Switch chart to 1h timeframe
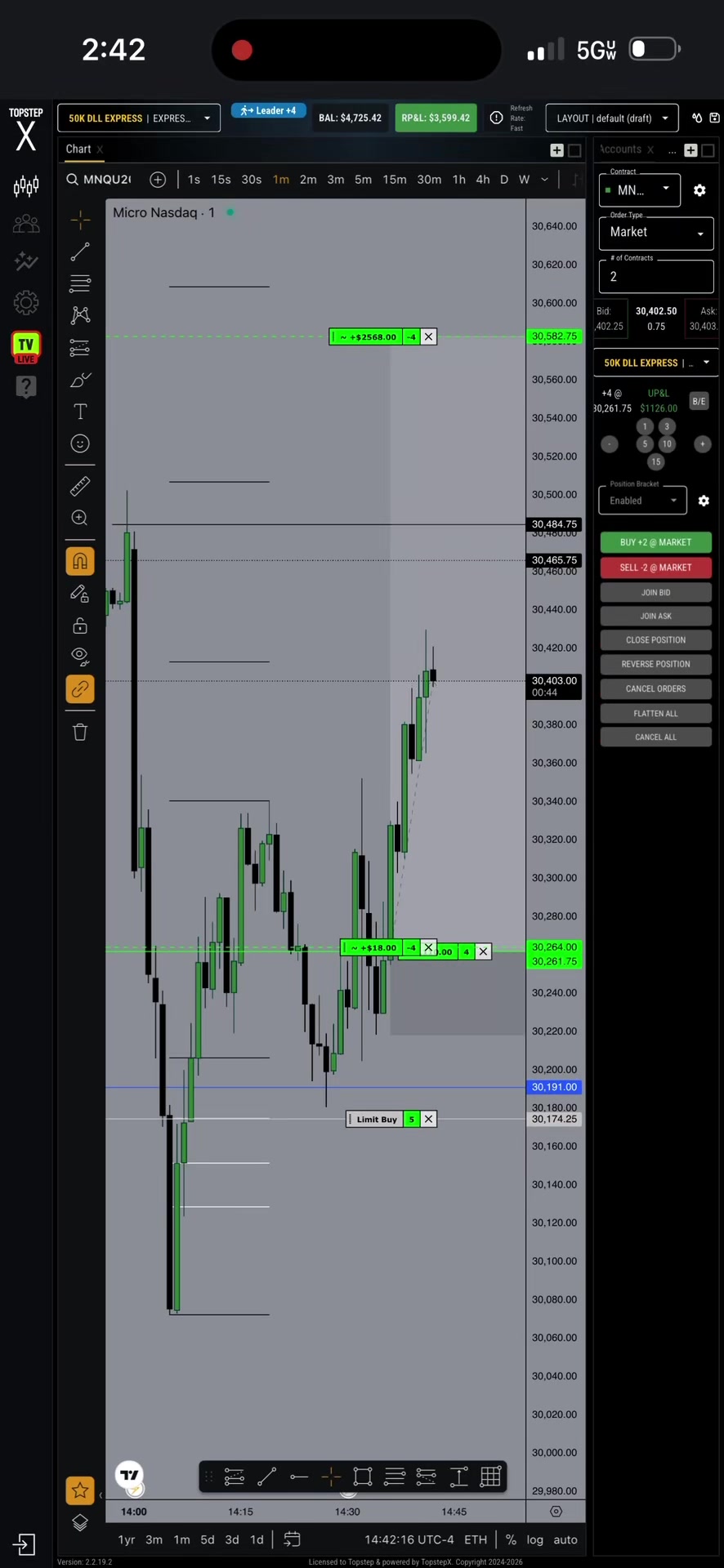This screenshot has width=724, height=1568. point(459,180)
